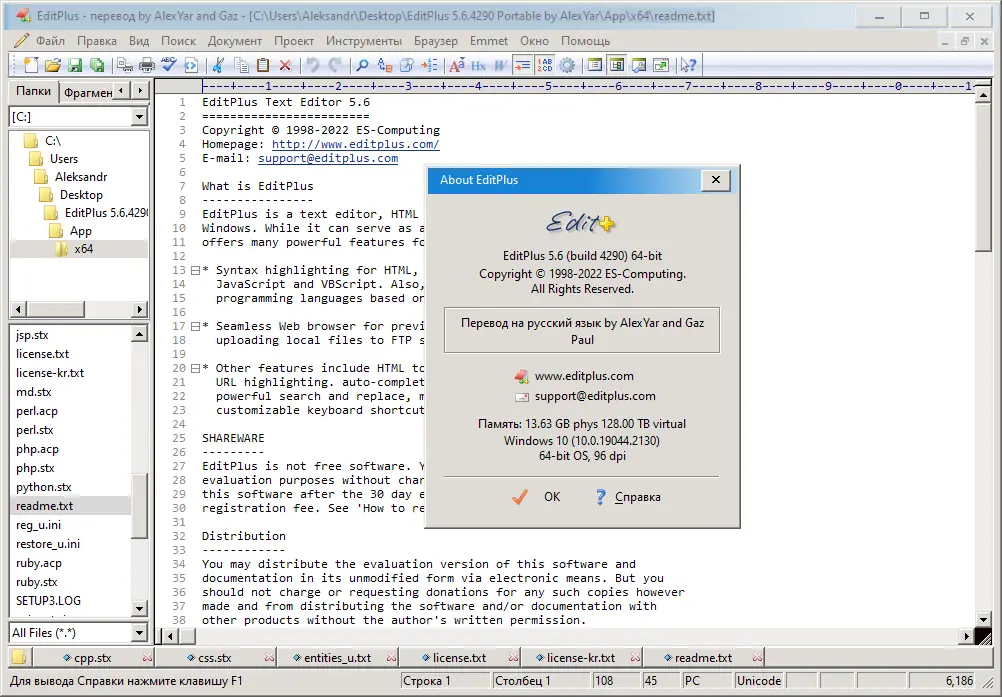Click the Print printer toolbar icon
Image resolution: width=1002 pixels, height=697 pixels.
147,65
